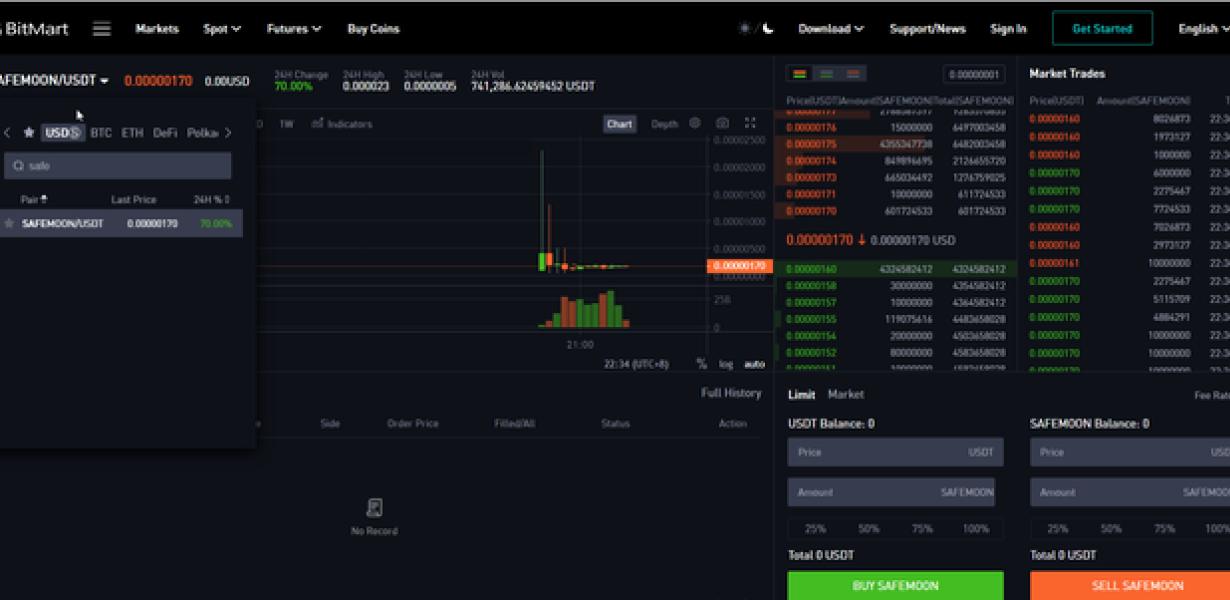Screen dimensions: 1230x600
Task: Select the DeFi market tab
Action: pyautogui.click(x=165, y=132)
